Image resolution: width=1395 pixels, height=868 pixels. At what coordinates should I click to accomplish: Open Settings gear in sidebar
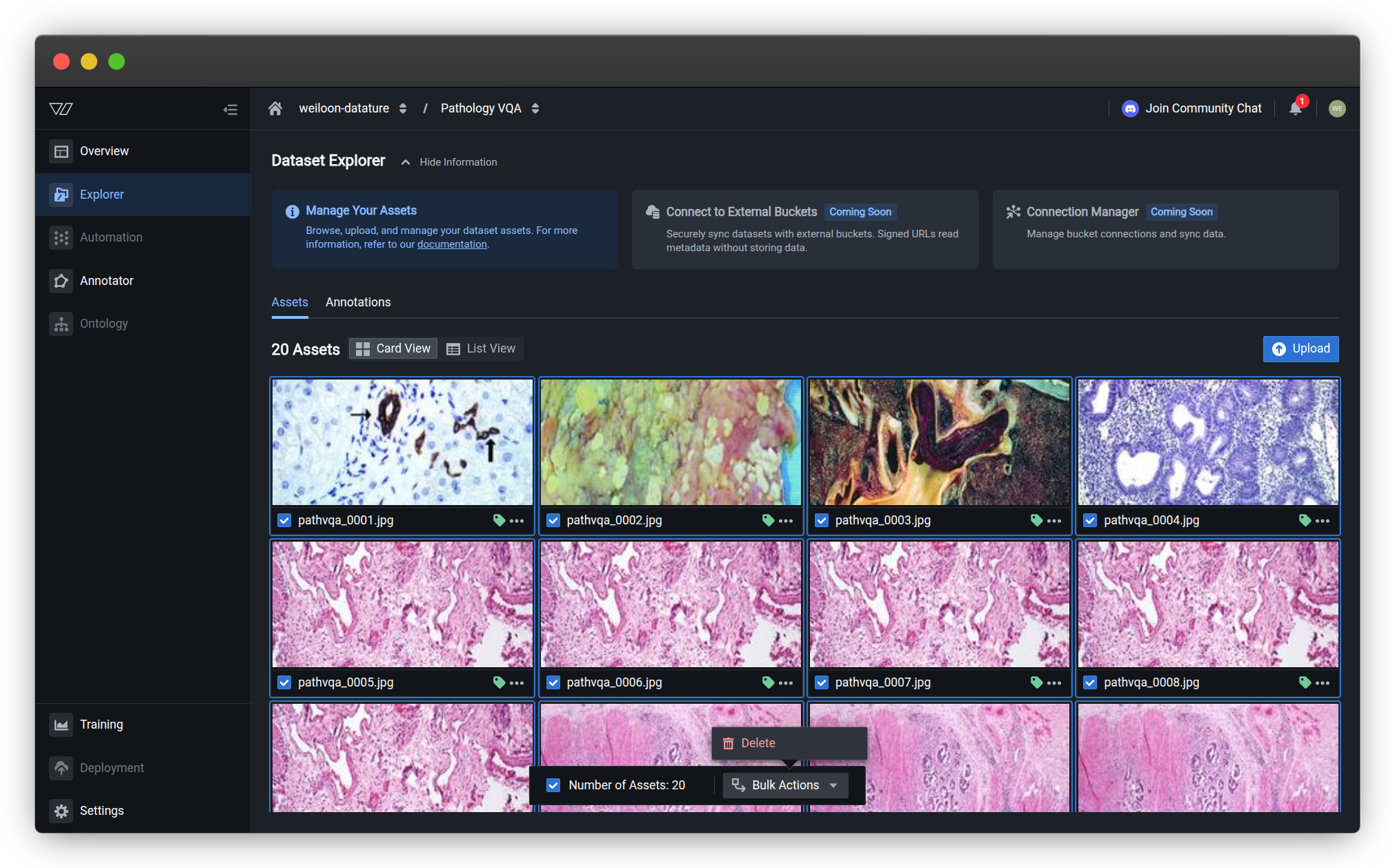61,811
